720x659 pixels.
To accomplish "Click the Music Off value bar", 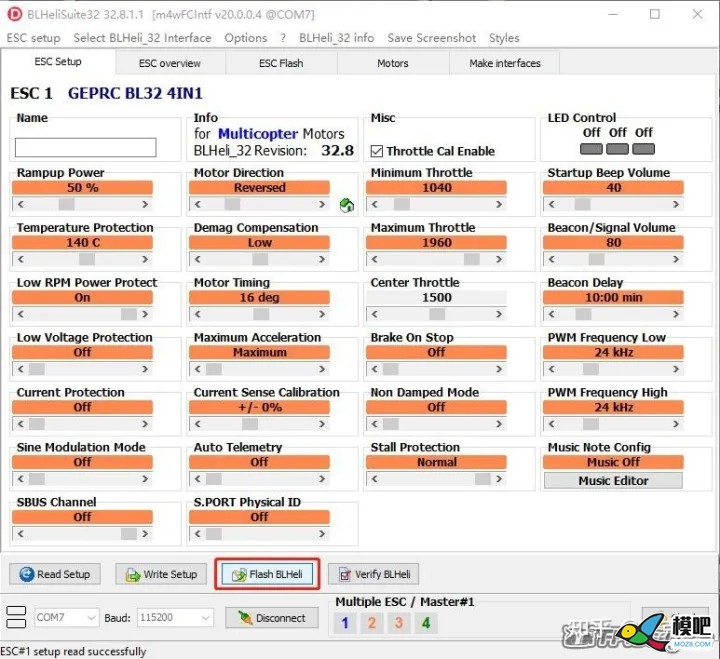I will click(x=613, y=462).
